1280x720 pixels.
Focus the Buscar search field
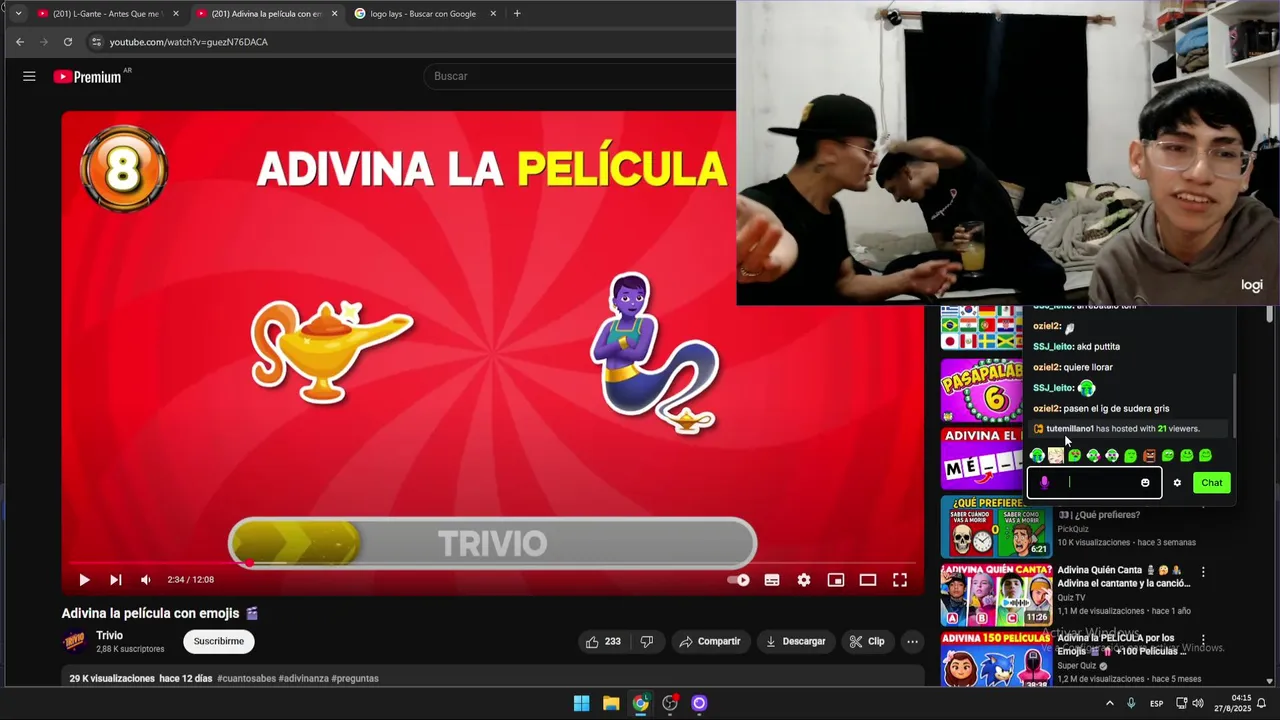580,76
